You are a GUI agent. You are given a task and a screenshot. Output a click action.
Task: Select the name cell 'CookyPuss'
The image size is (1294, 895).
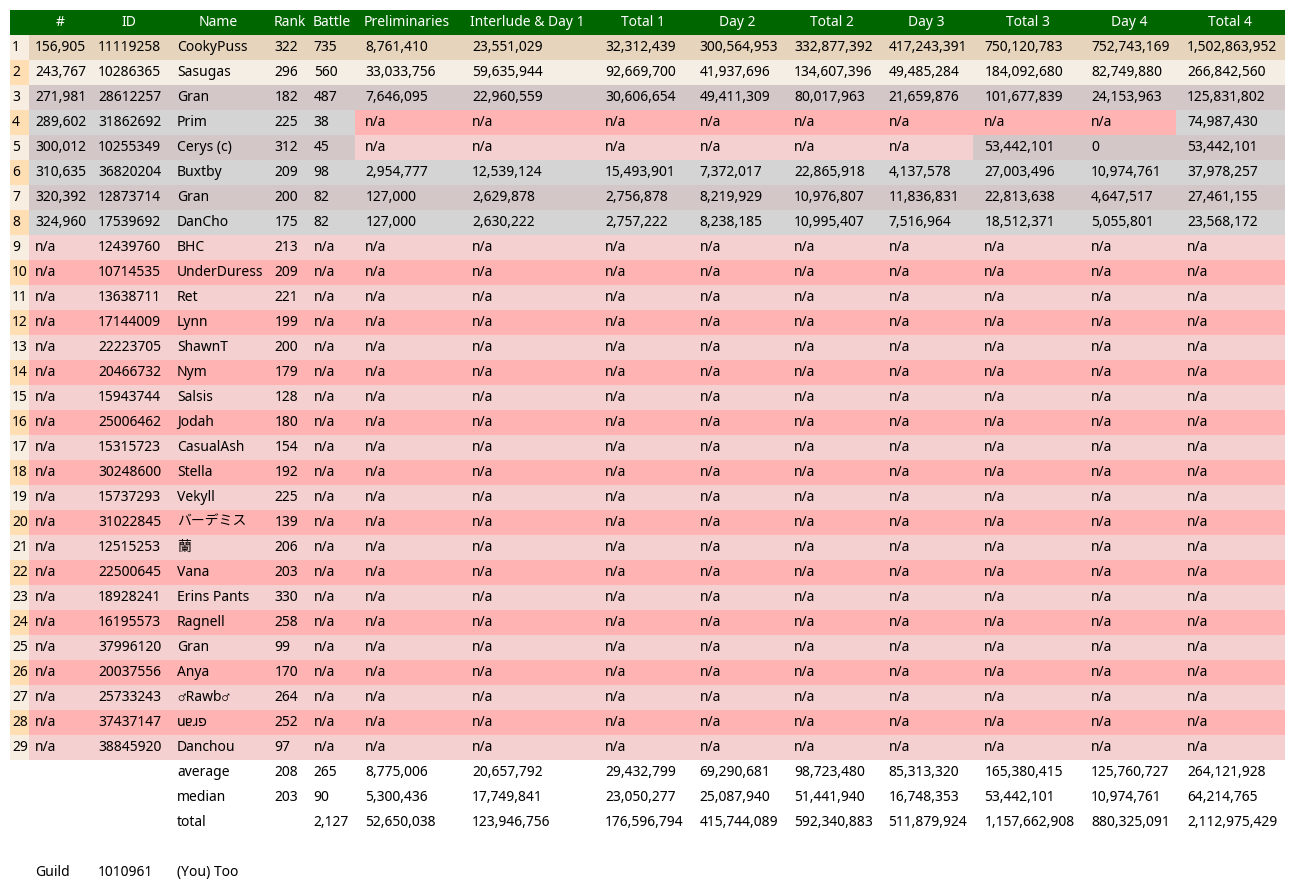pos(212,46)
